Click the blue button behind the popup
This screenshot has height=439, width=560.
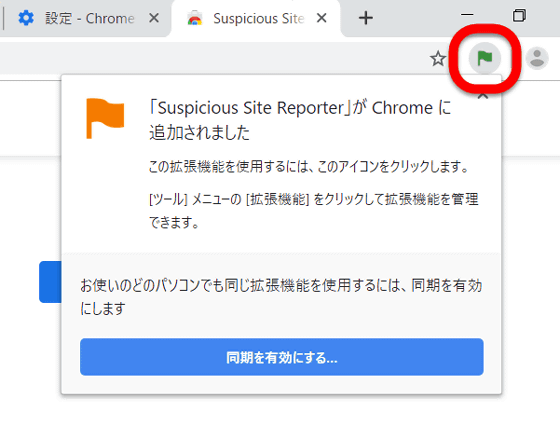point(50,282)
